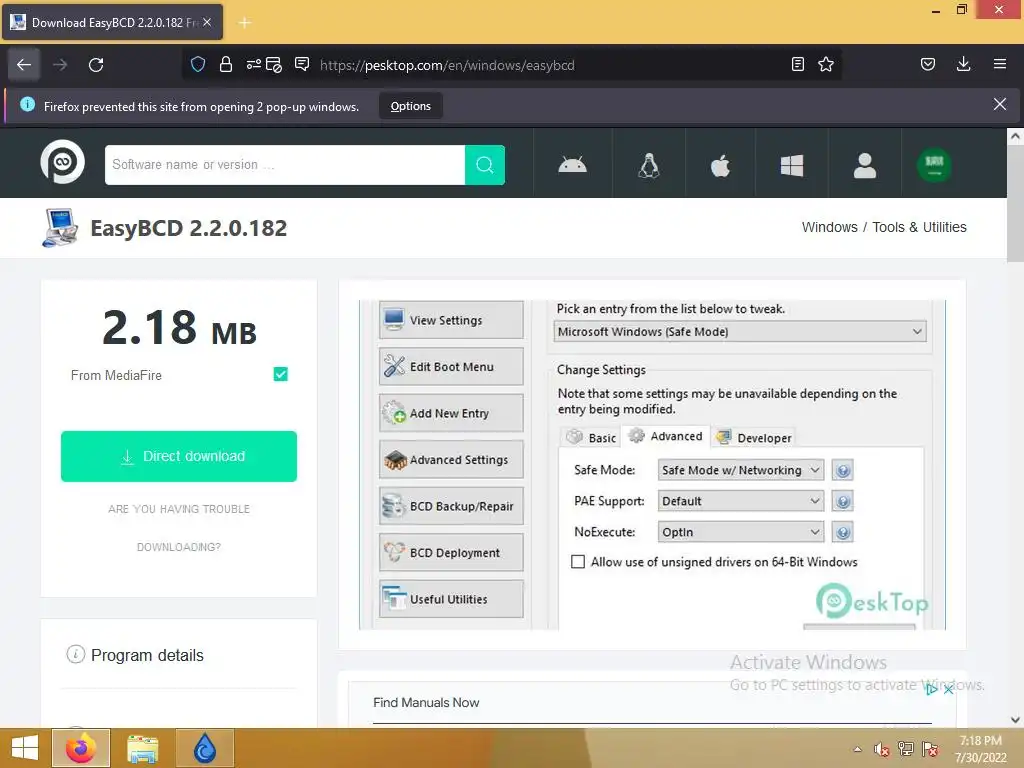Screen dimensions: 1024x768
Task: Click Advanced Settings in the screenshot
Action: point(451,460)
